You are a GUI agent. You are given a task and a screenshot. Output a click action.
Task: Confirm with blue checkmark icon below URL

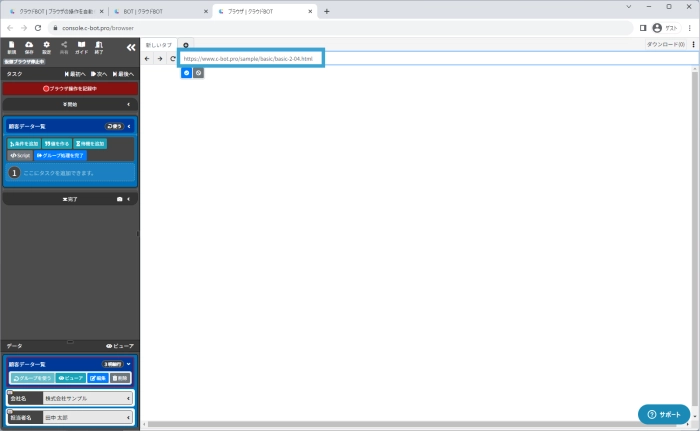pos(186,73)
